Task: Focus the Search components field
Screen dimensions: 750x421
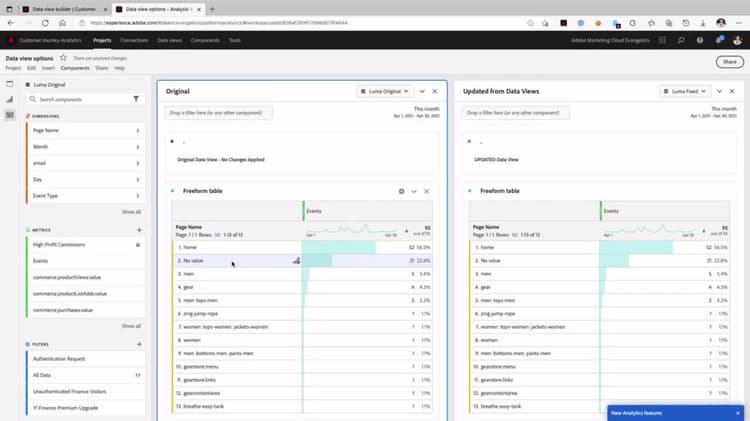Action: (79, 99)
